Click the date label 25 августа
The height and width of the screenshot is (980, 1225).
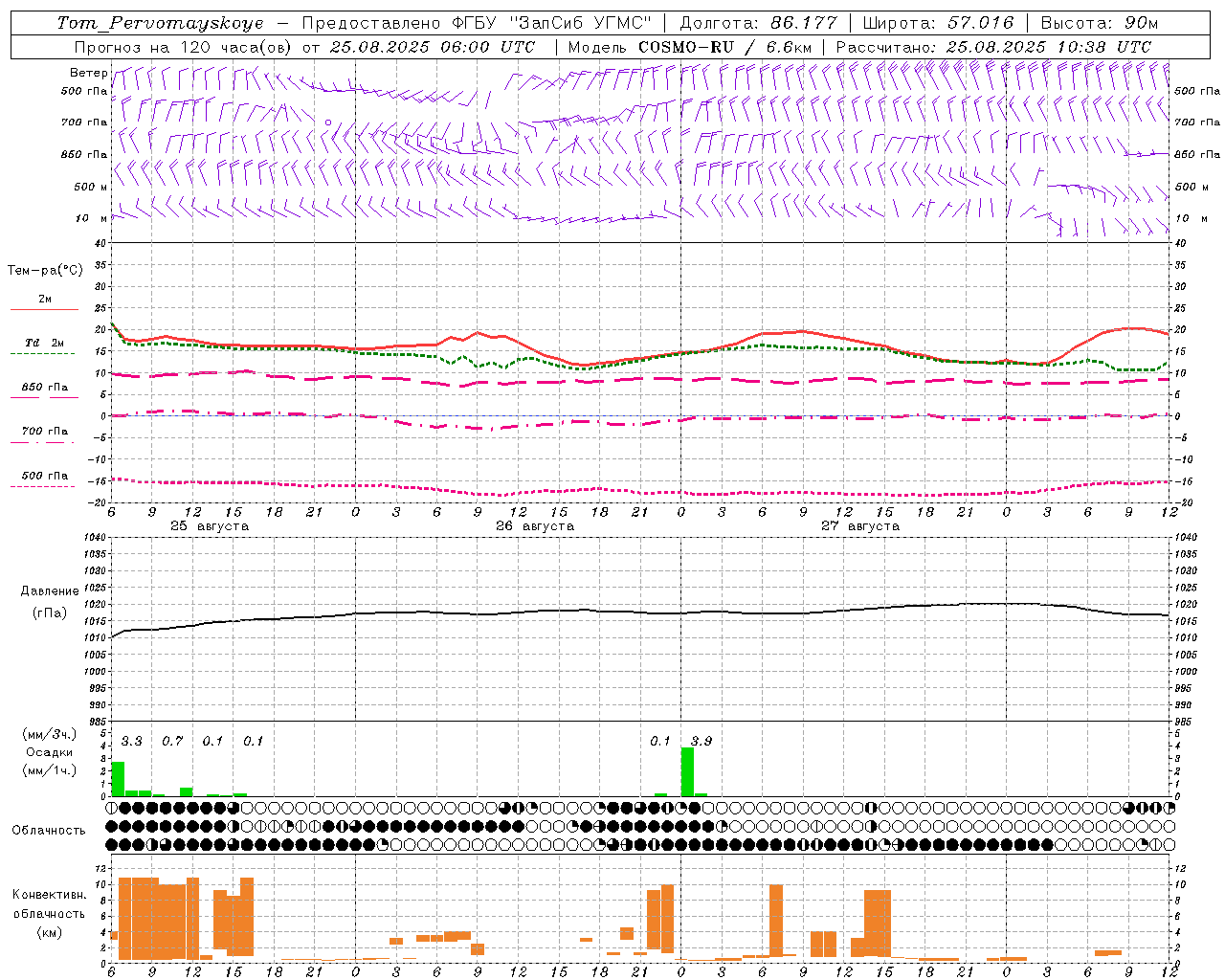[210, 526]
